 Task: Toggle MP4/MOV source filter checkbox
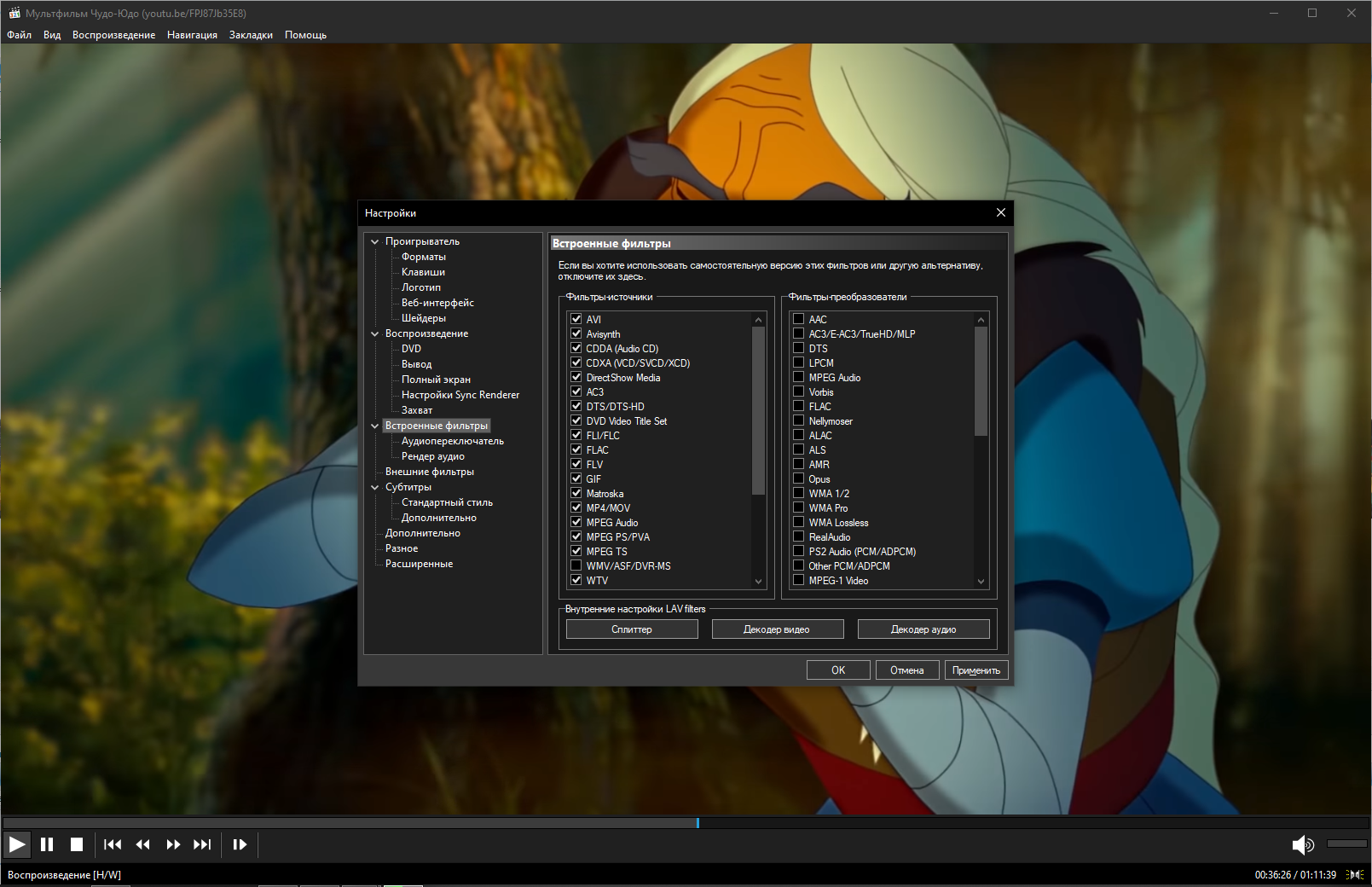click(x=576, y=507)
